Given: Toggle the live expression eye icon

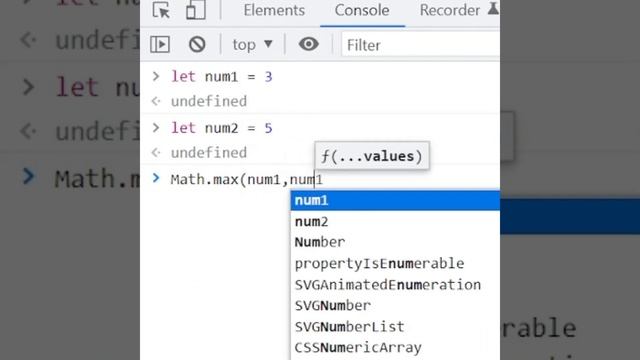Looking at the screenshot, I should point(309,44).
